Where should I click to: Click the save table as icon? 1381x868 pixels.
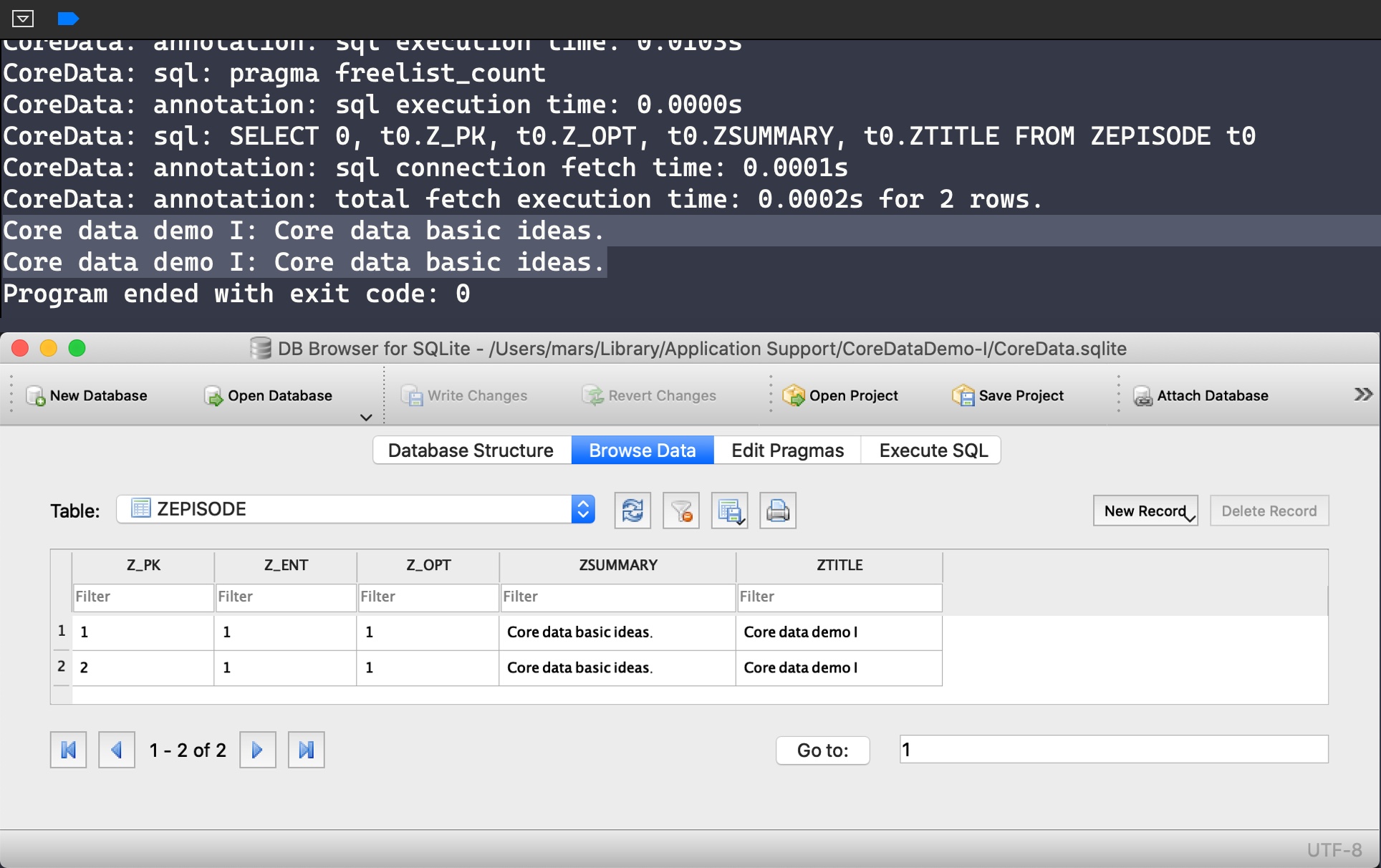coord(729,511)
